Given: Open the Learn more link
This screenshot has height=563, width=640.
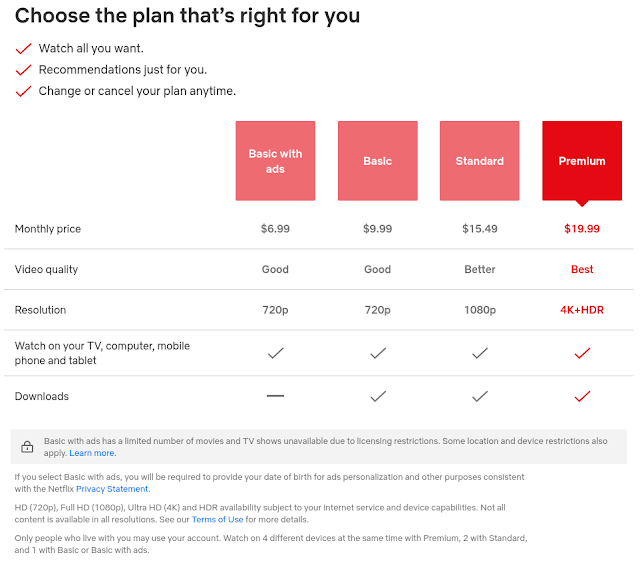Looking at the screenshot, I should (93, 453).
